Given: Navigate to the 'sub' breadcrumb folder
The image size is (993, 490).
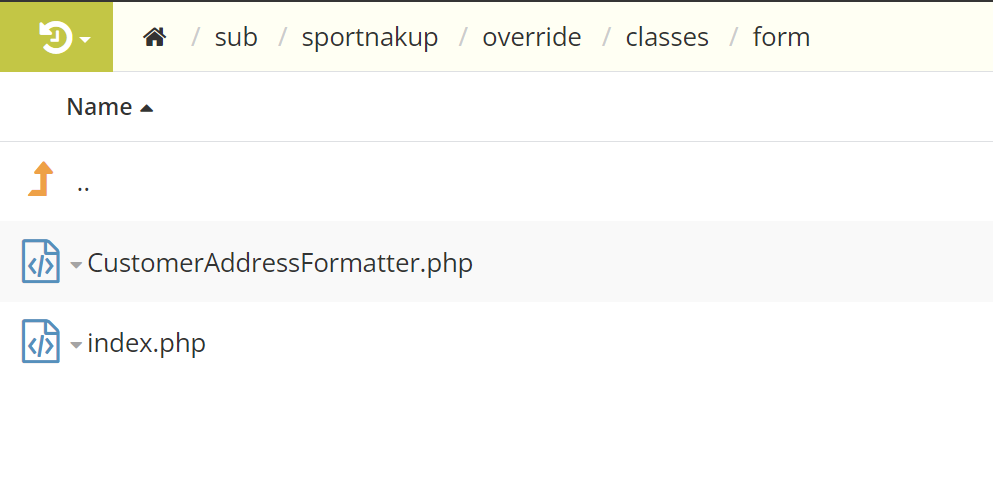Looking at the screenshot, I should point(236,38).
